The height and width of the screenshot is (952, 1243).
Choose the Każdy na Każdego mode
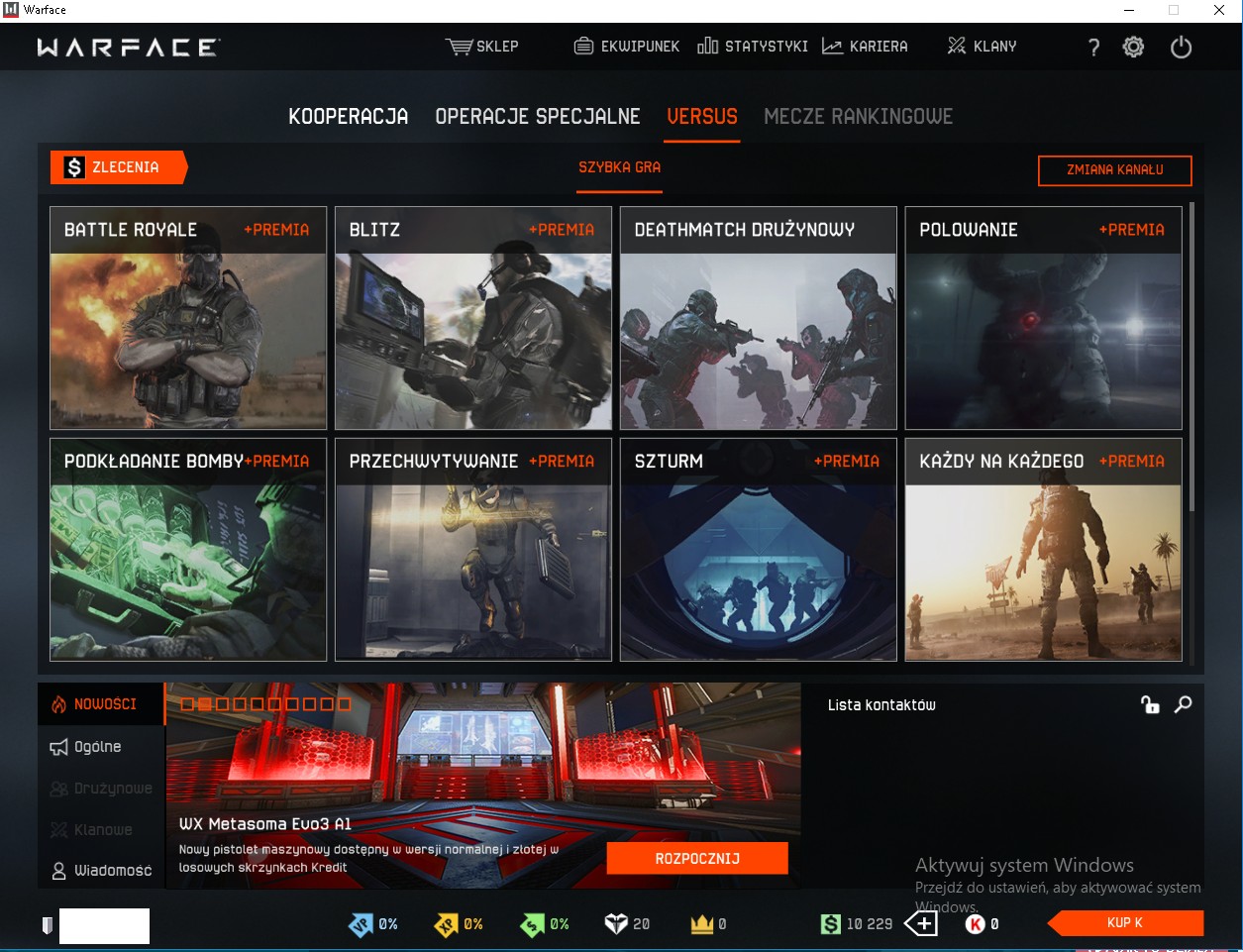1044,550
